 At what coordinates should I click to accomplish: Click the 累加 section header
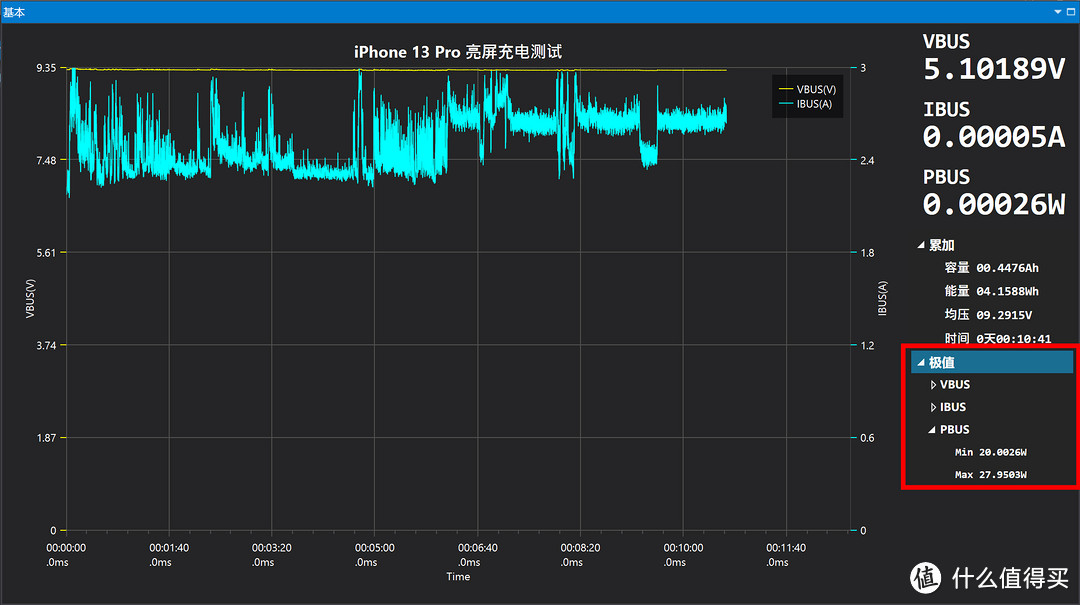941,245
